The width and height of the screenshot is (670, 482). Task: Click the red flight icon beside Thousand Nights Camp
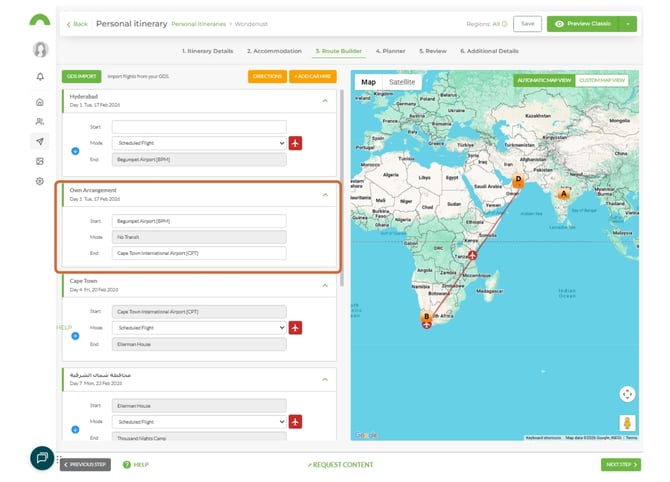tap(295, 422)
